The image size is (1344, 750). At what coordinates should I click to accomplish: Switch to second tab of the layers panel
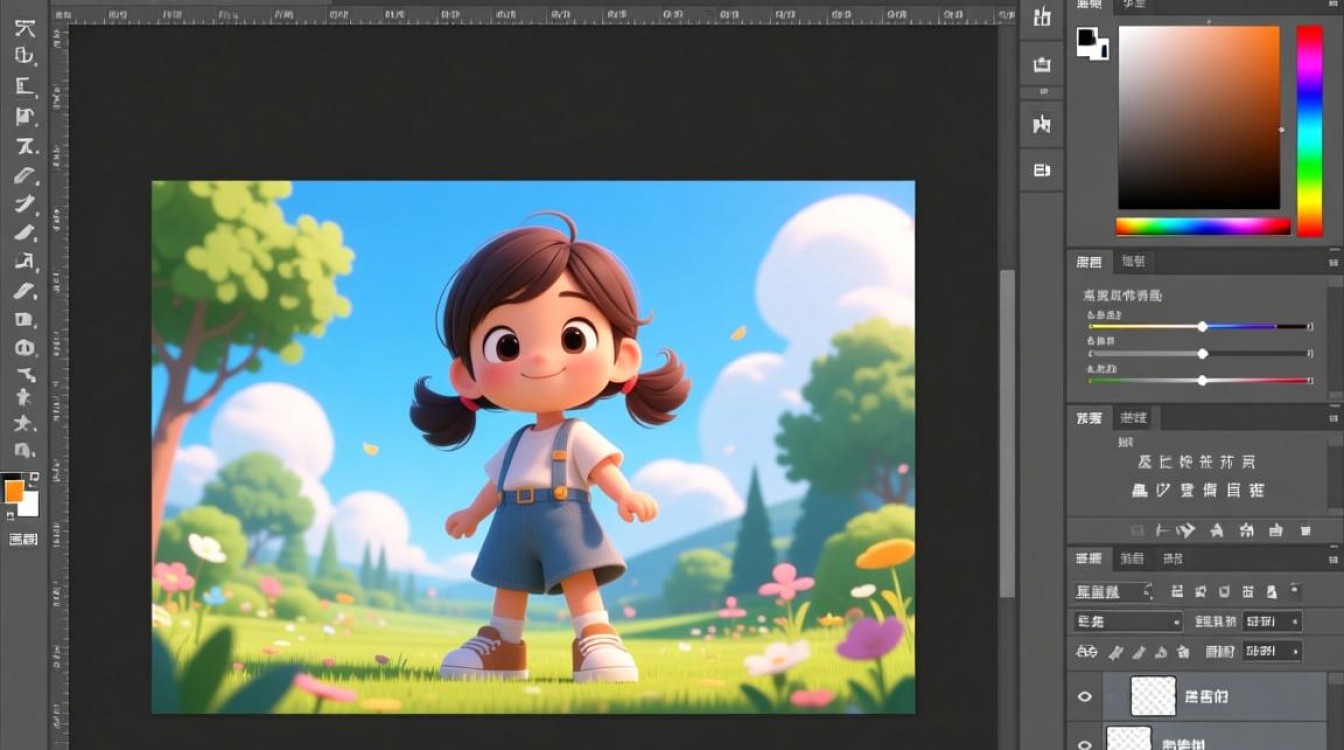1132,559
